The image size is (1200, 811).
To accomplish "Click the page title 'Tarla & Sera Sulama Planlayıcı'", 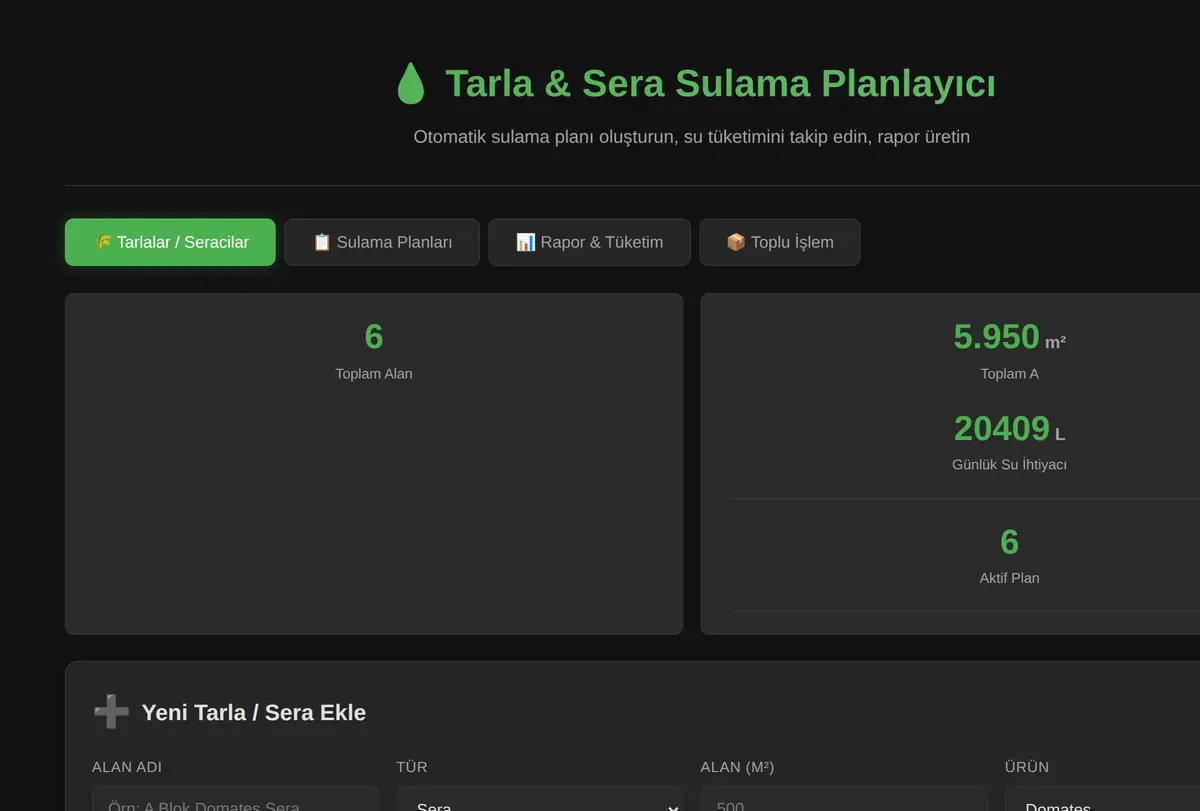I will 720,84.
